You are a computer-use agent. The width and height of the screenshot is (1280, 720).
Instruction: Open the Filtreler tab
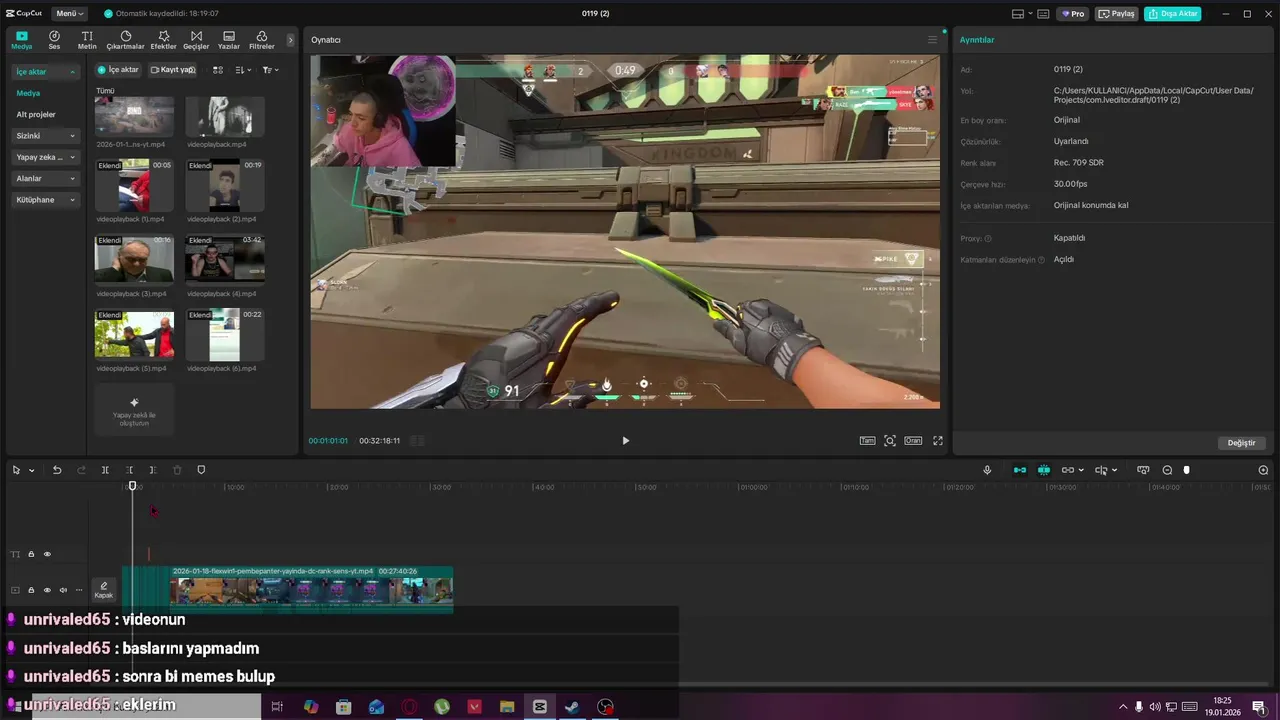coord(261,40)
